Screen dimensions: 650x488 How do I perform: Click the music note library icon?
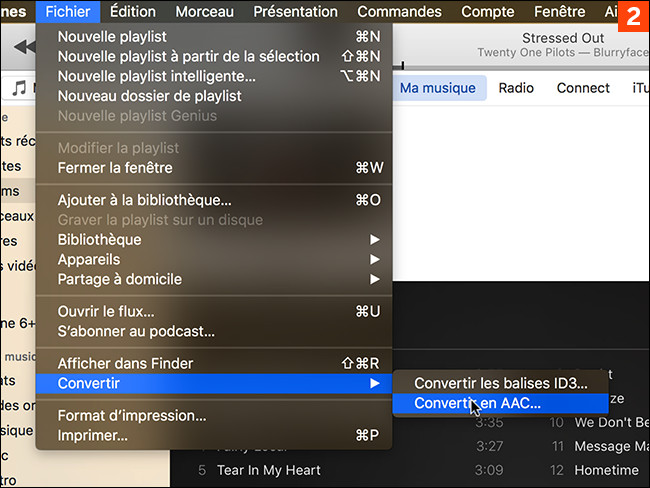[x=19, y=88]
